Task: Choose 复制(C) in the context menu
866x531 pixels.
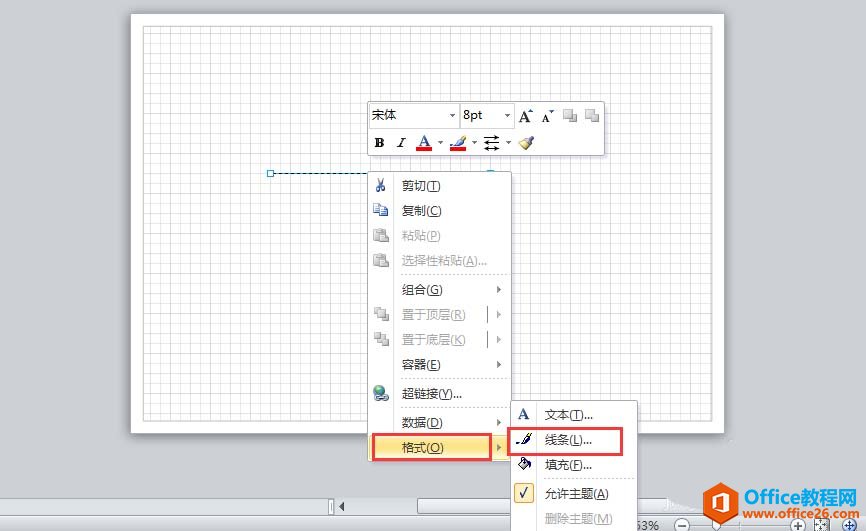Action: (421, 211)
